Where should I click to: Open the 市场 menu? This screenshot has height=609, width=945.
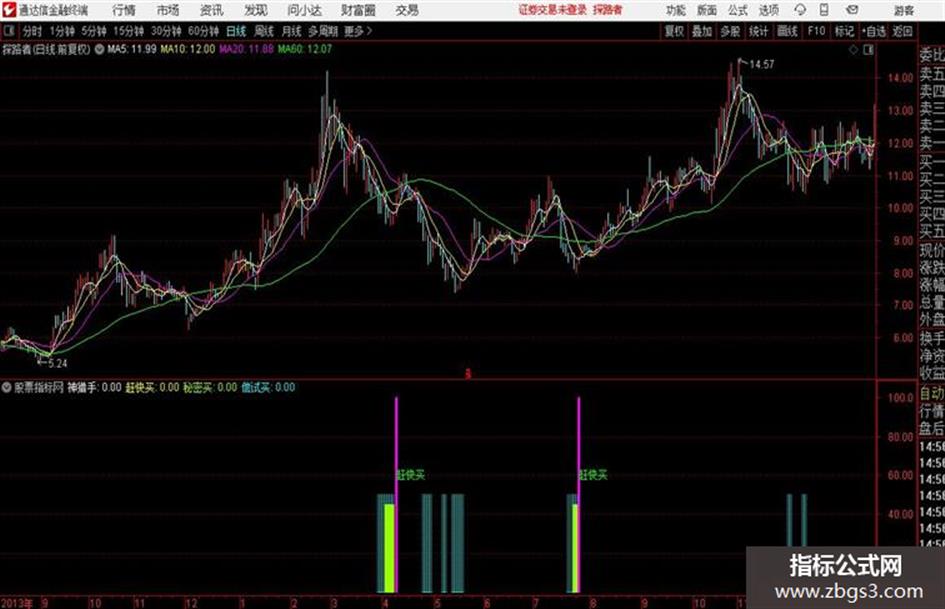(x=168, y=10)
